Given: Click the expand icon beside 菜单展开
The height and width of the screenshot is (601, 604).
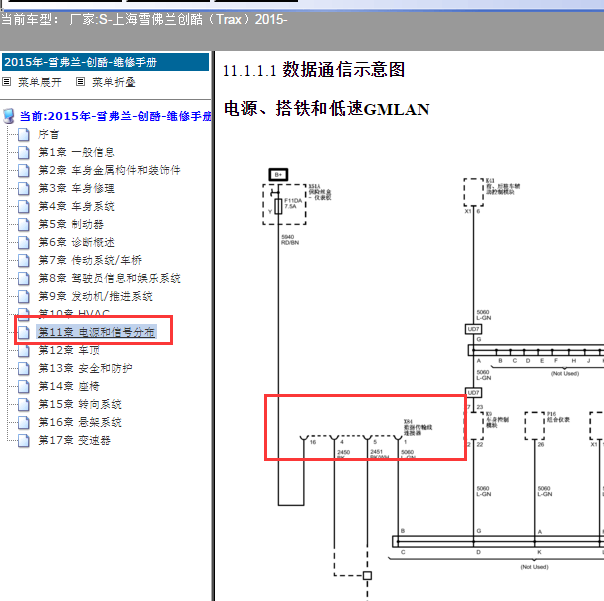Looking at the screenshot, I should point(7,82).
